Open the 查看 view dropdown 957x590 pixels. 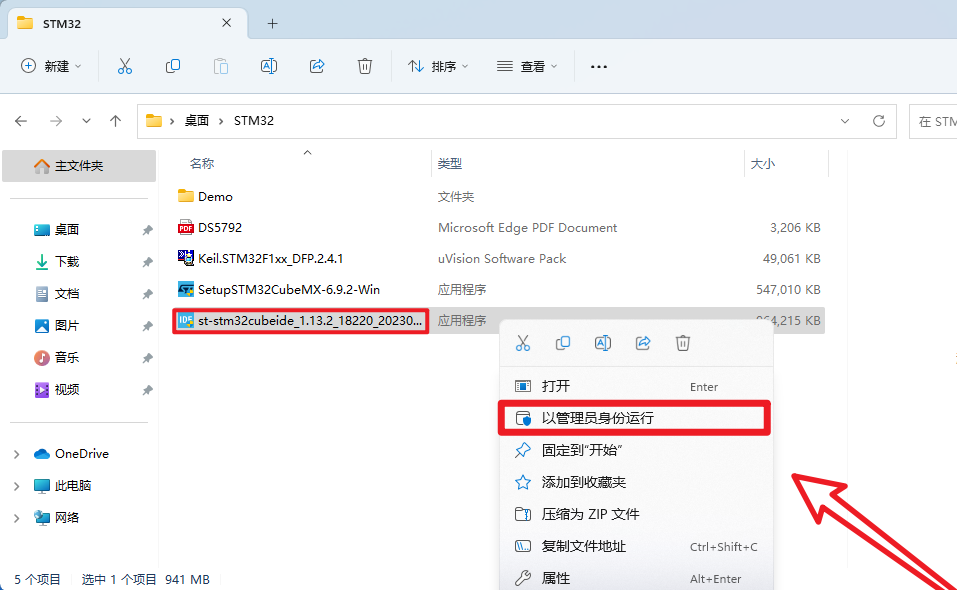(x=527, y=66)
